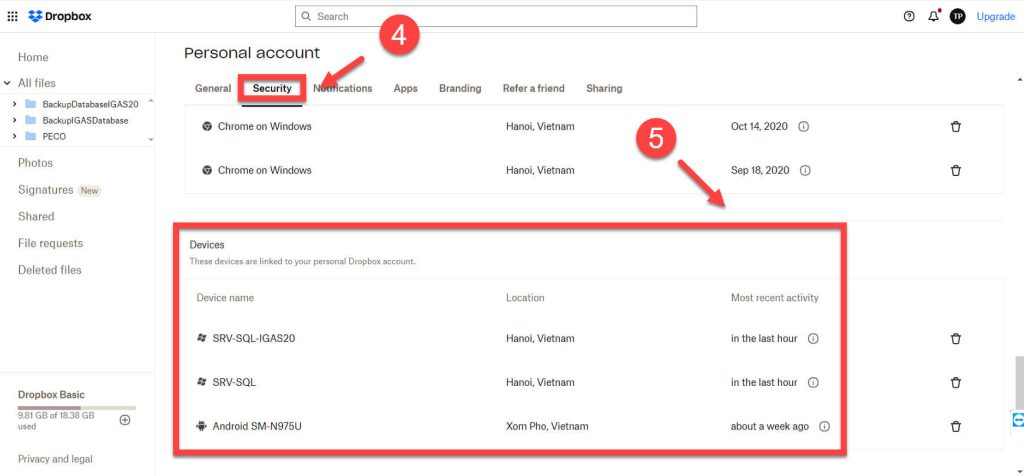Click the add storage plus icon
Screen dimensions: 1024x476
click(125, 420)
